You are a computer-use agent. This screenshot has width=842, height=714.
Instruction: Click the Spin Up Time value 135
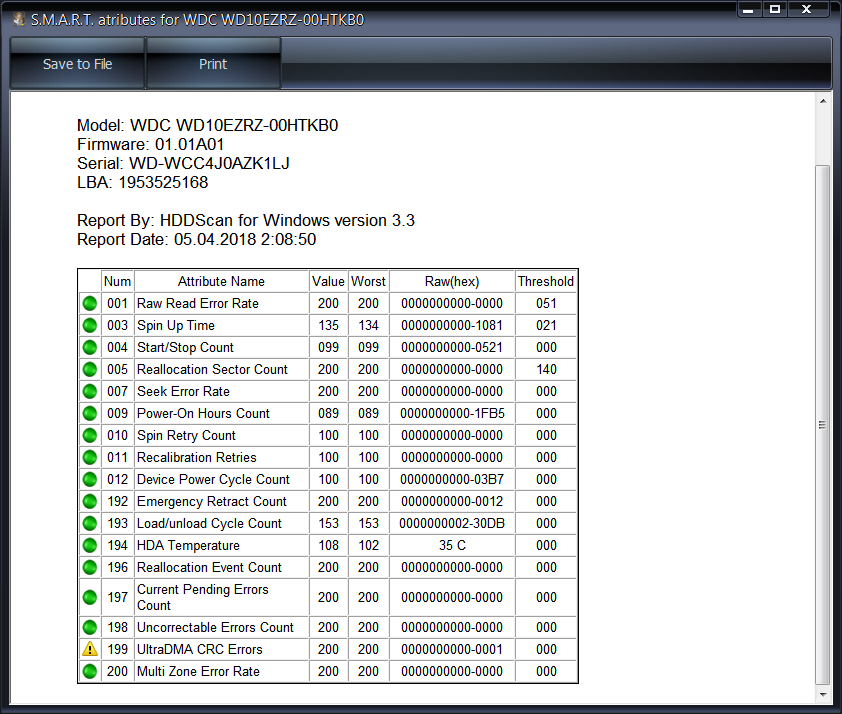coord(328,325)
